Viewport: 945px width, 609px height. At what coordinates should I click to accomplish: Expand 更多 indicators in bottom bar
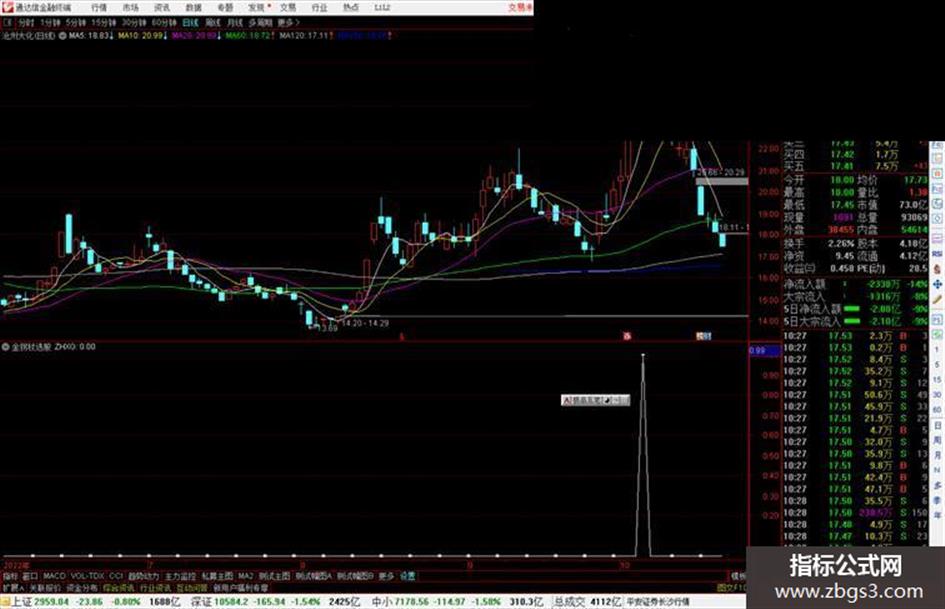386,576
